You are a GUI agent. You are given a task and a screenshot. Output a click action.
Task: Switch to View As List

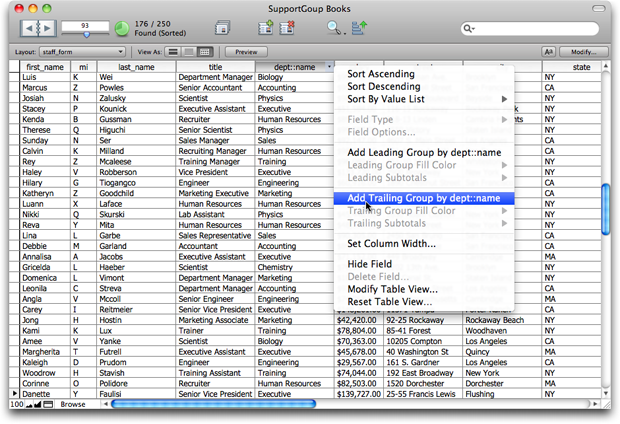[189, 52]
